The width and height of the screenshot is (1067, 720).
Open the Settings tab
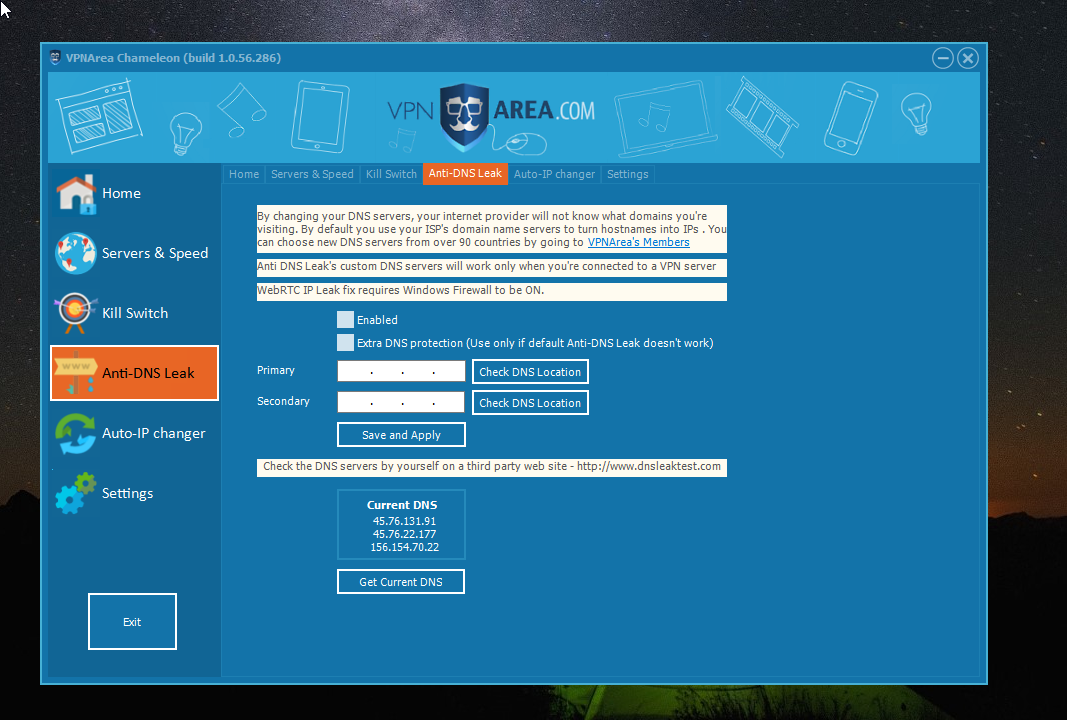click(627, 174)
